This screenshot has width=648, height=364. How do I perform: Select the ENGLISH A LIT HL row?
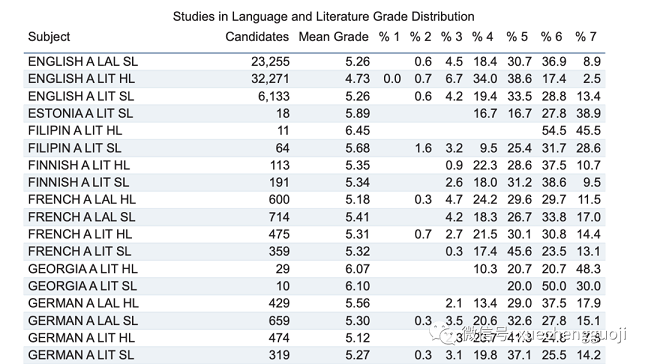click(314, 79)
